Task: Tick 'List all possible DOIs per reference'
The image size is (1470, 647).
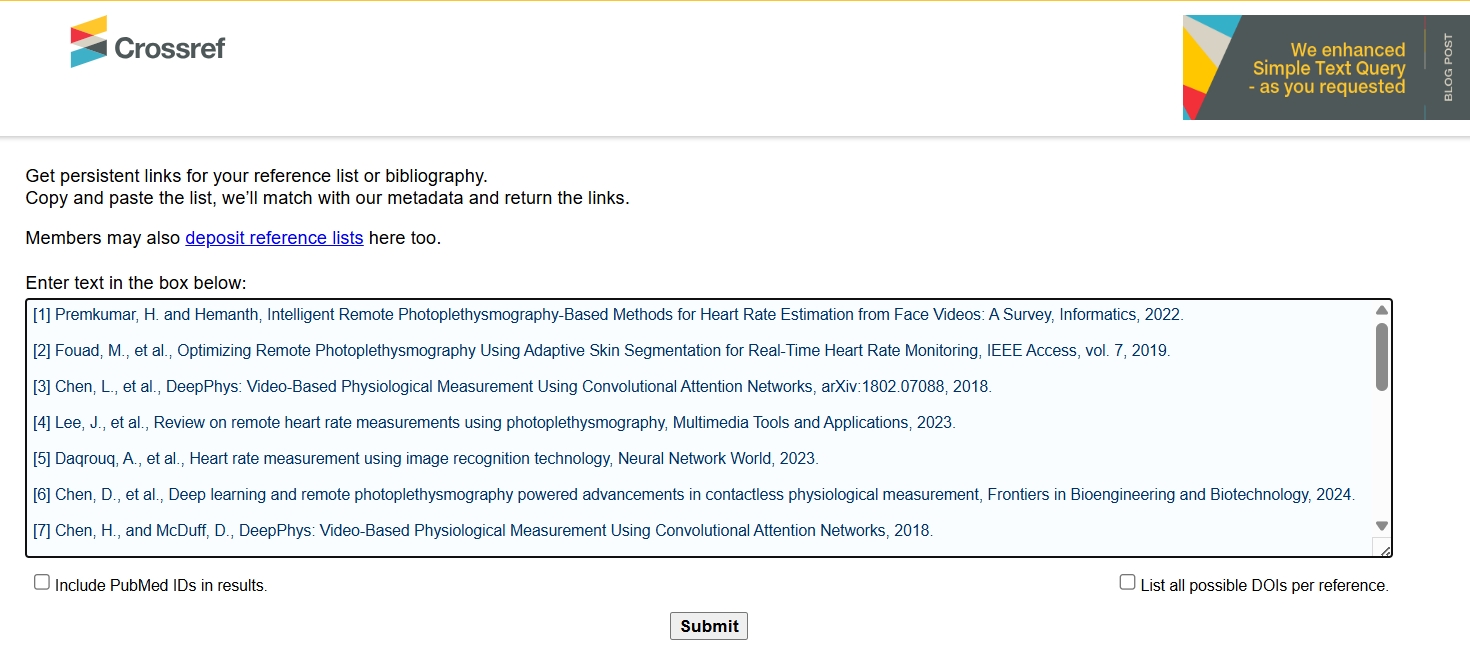Action: pos(1127,582)
